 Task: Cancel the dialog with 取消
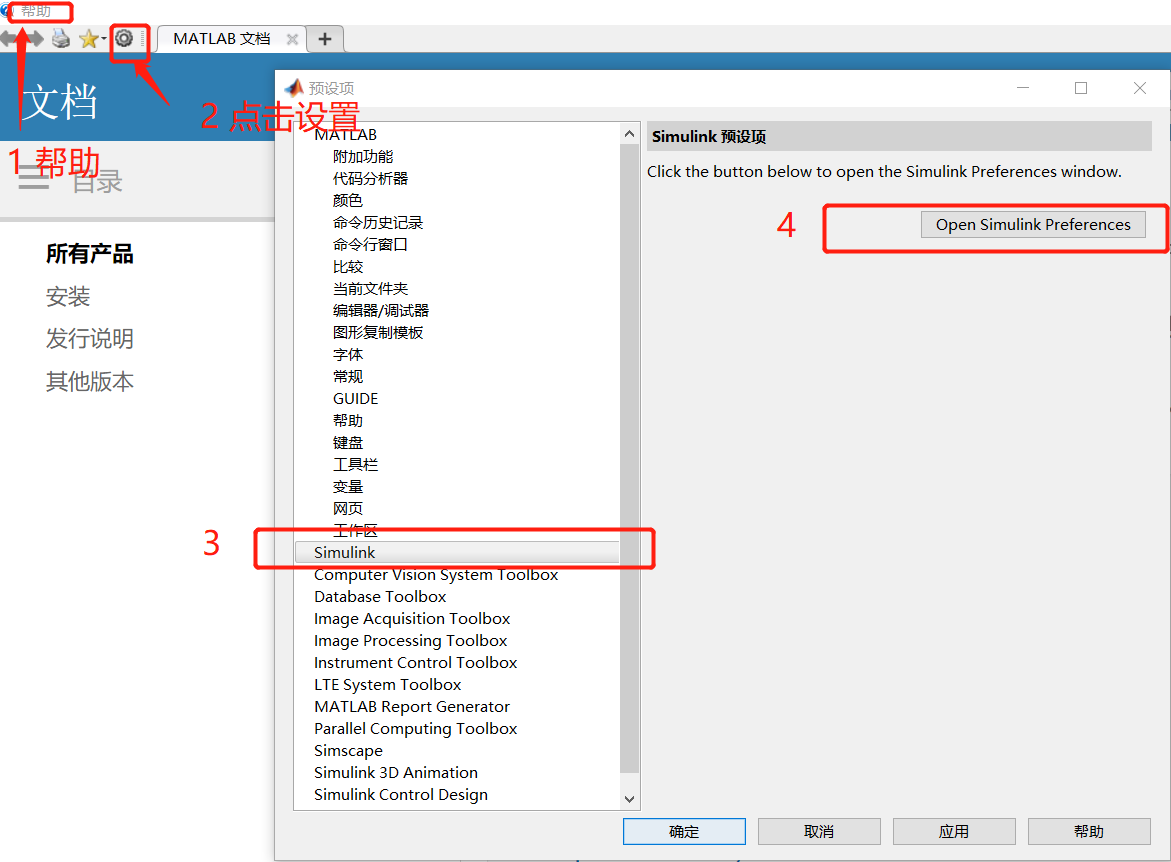tap(819, 831)
